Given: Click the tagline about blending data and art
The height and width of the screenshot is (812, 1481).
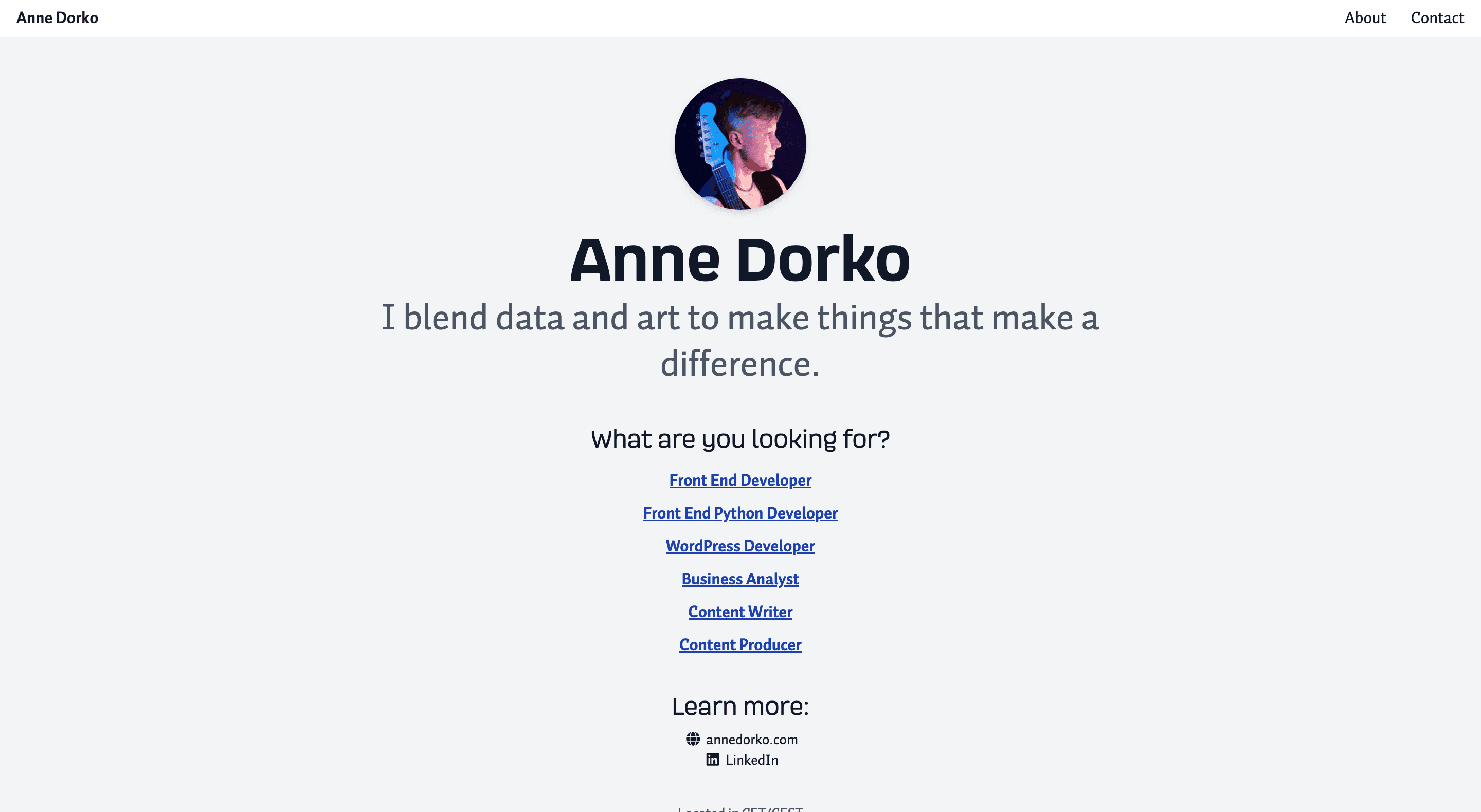Looking at the screenshot, I should click(740, 340).
